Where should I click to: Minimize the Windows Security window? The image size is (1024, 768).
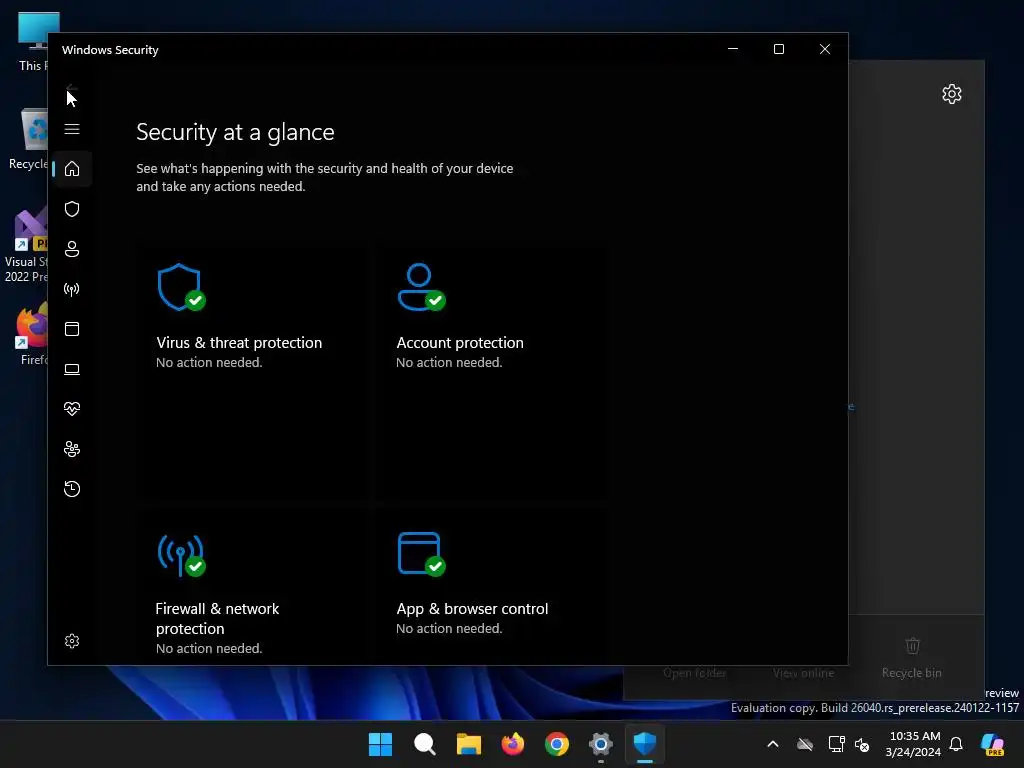pyautogui.click(x=733, y=49)
